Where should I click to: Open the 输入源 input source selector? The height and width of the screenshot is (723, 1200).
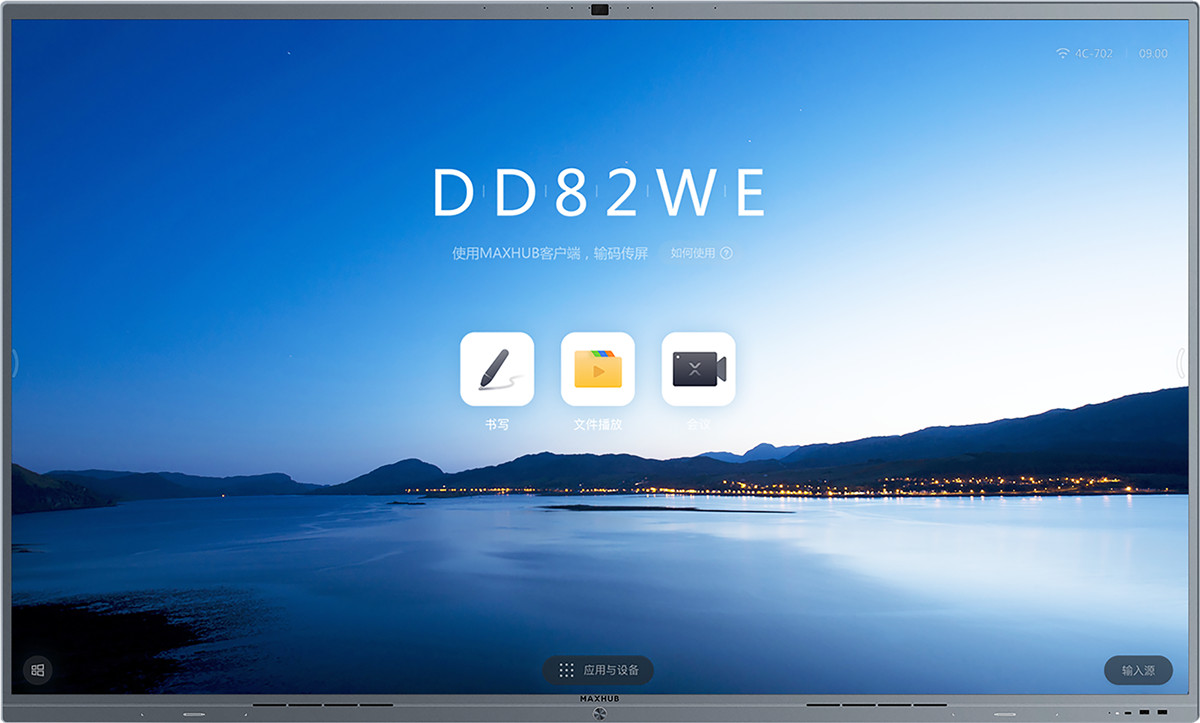[1138, 670]
